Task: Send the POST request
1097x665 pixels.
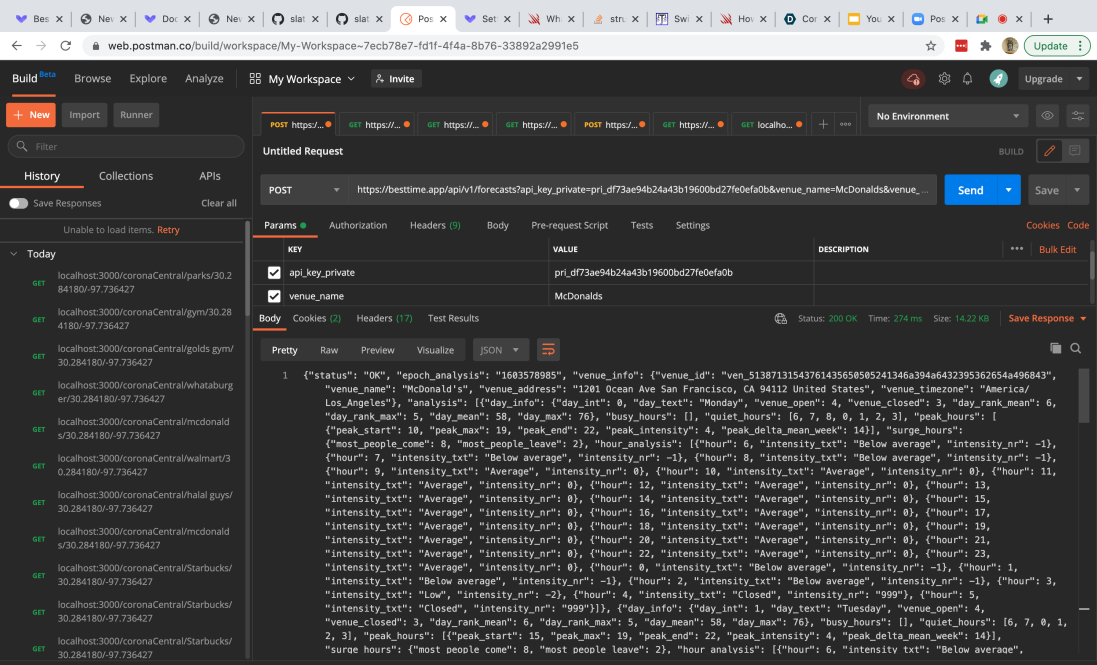Action: pyautogui.click(x=970, y=190)
